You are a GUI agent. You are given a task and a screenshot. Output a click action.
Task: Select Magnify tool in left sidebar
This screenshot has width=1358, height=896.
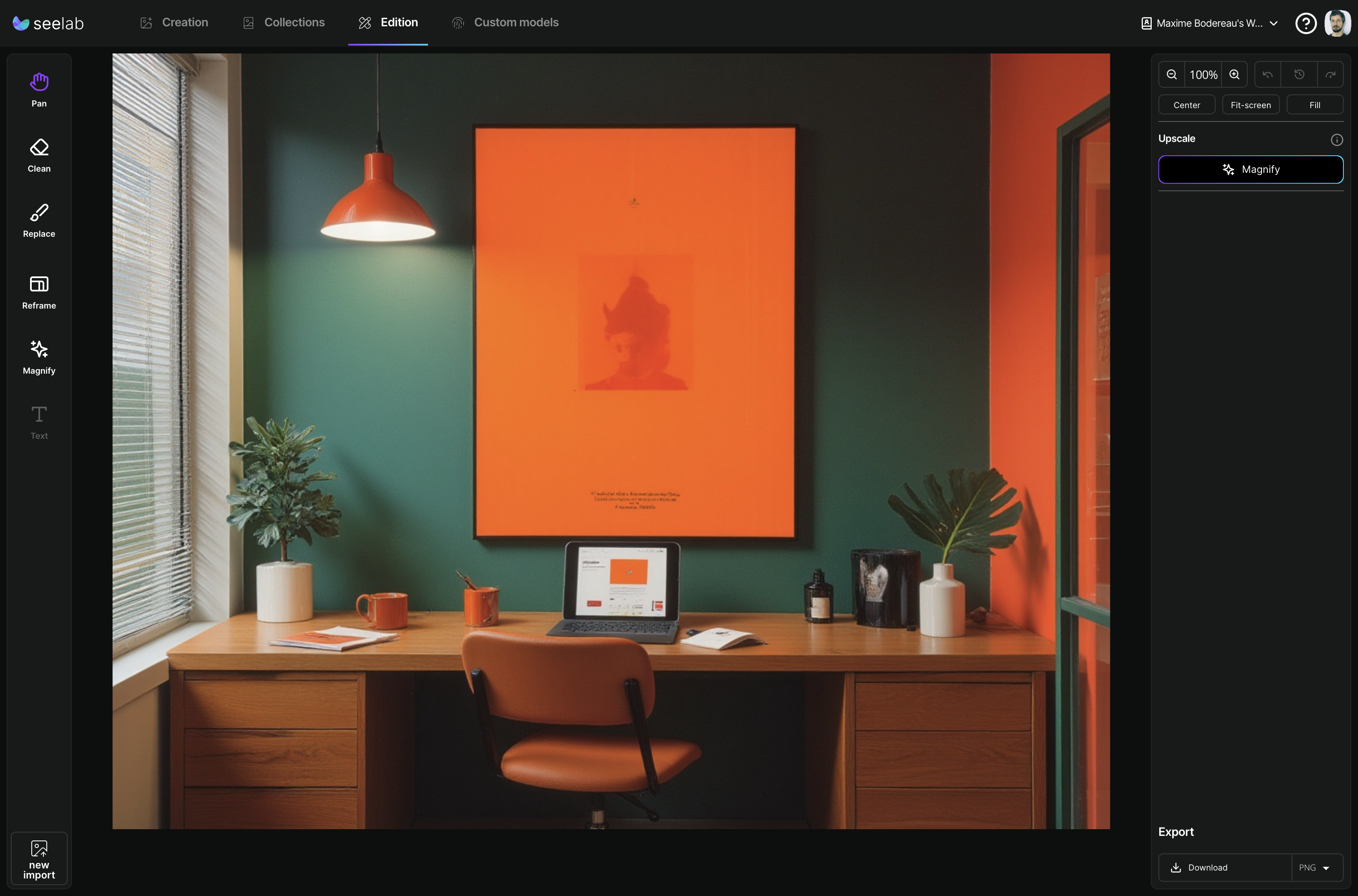pyautogui.click(x=39, y=357)
